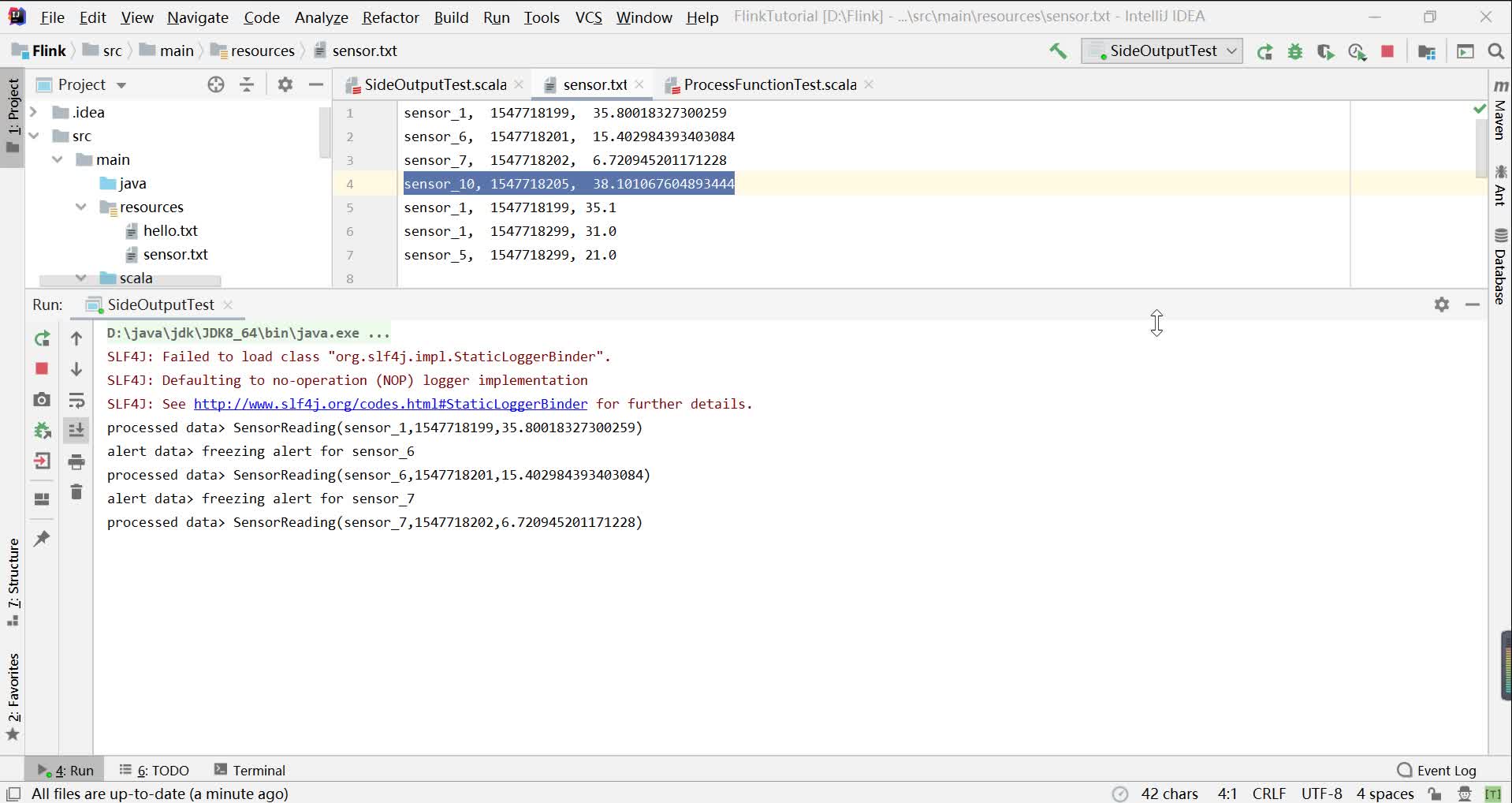The image size is (1512, 803).
Task: Rerun SideOutputTest from main toolbar
Action: (1264, 51)
